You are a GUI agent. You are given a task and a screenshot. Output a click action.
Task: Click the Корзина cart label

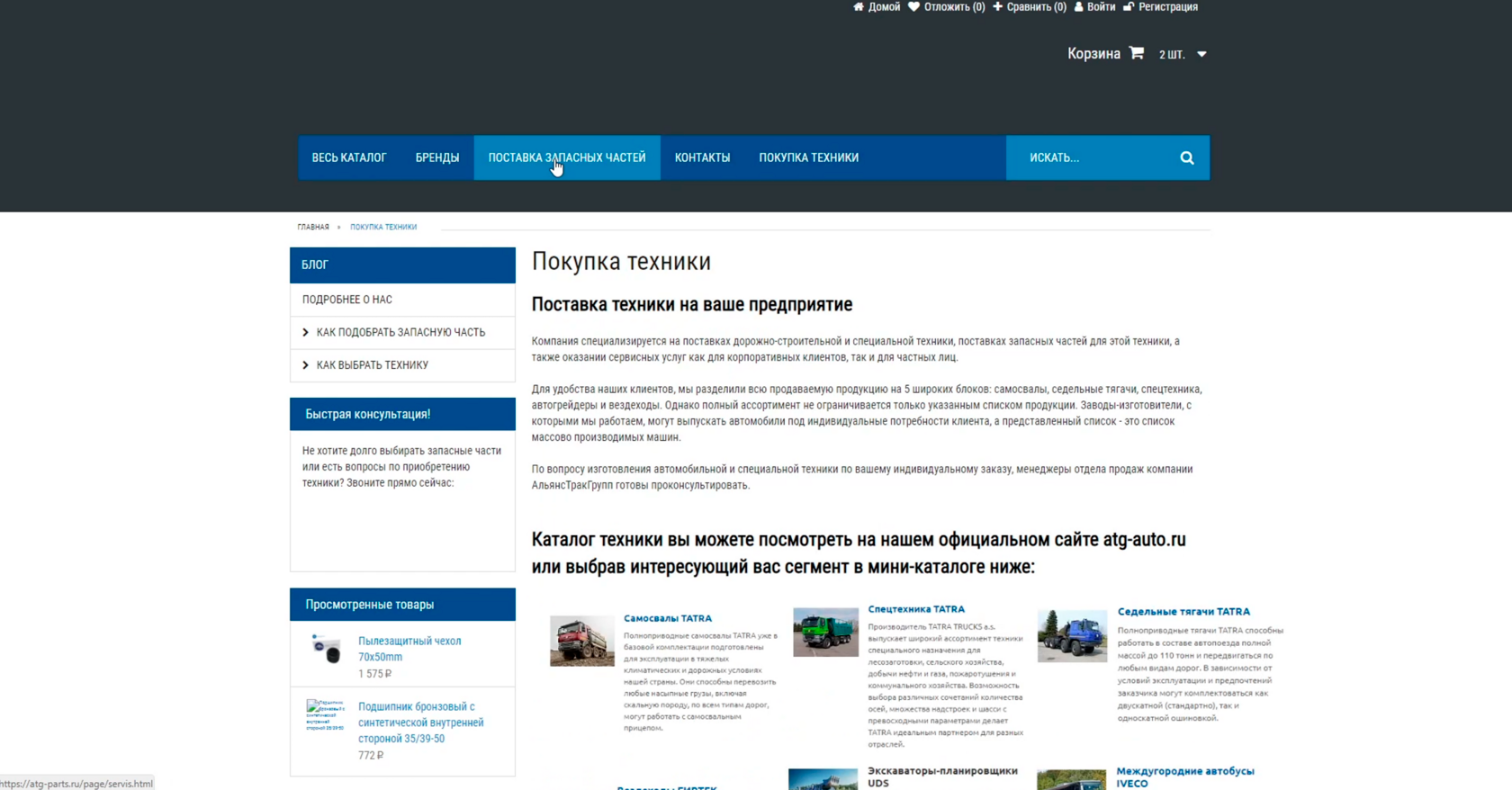[1093, 53]
